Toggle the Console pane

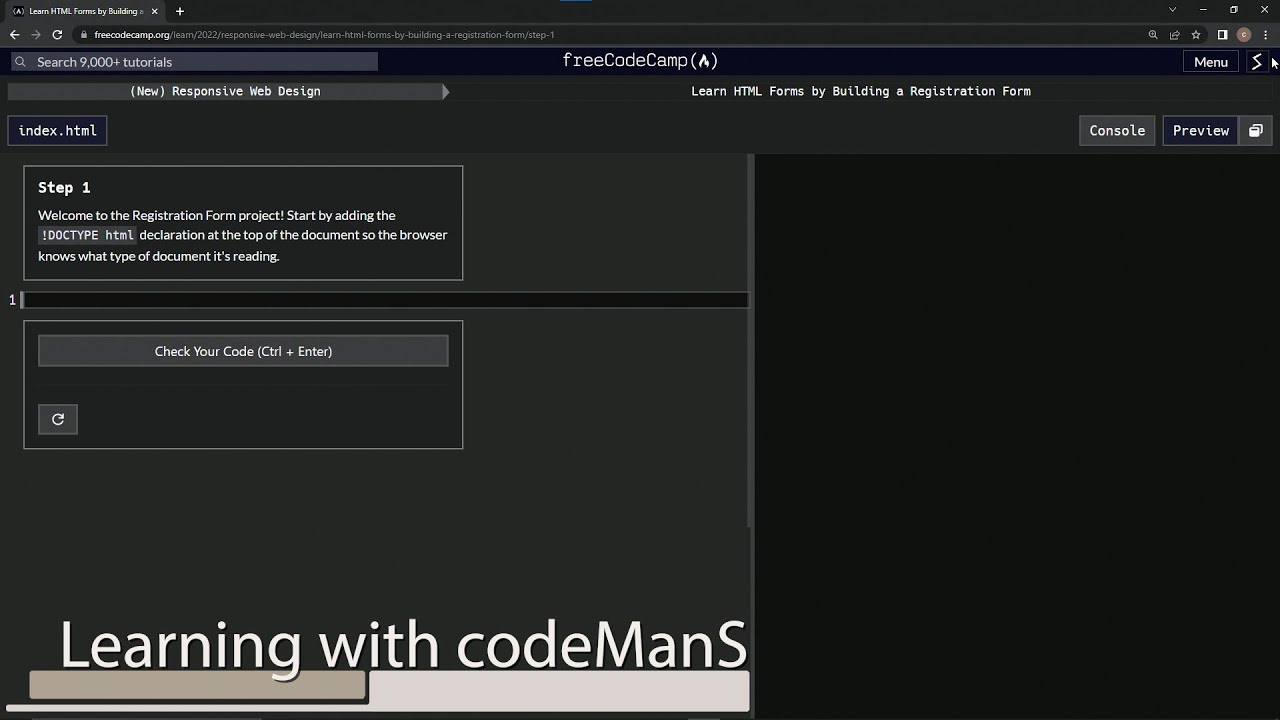[x=1117, y=131]
